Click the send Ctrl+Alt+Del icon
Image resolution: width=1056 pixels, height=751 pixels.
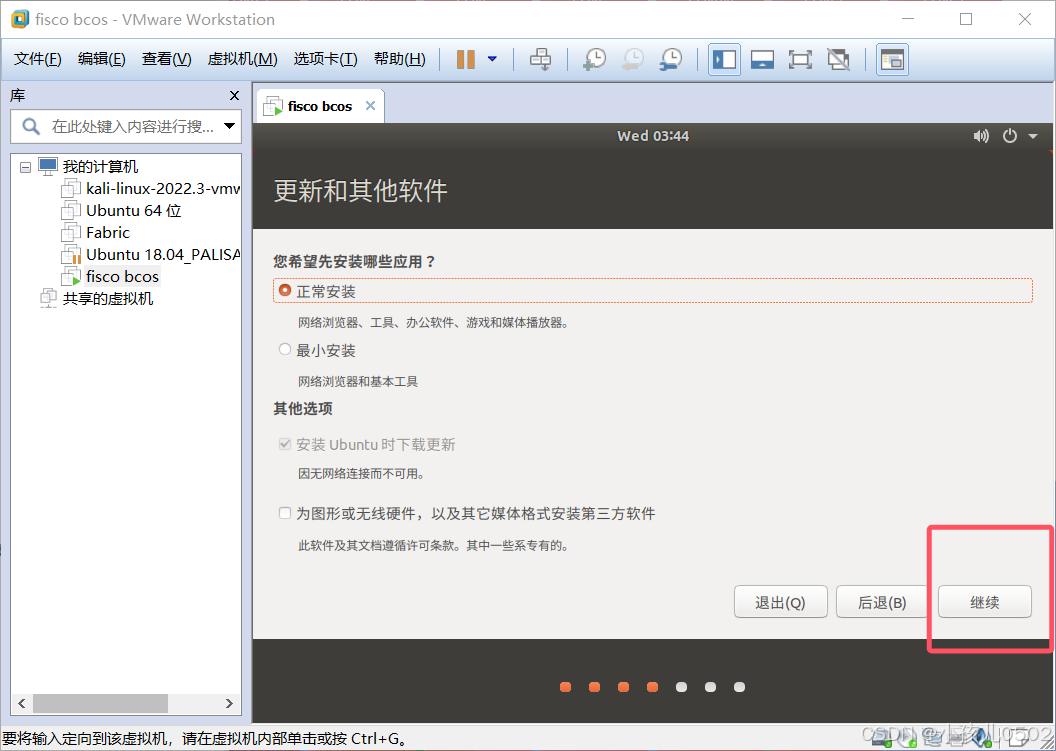click(540, 59)
